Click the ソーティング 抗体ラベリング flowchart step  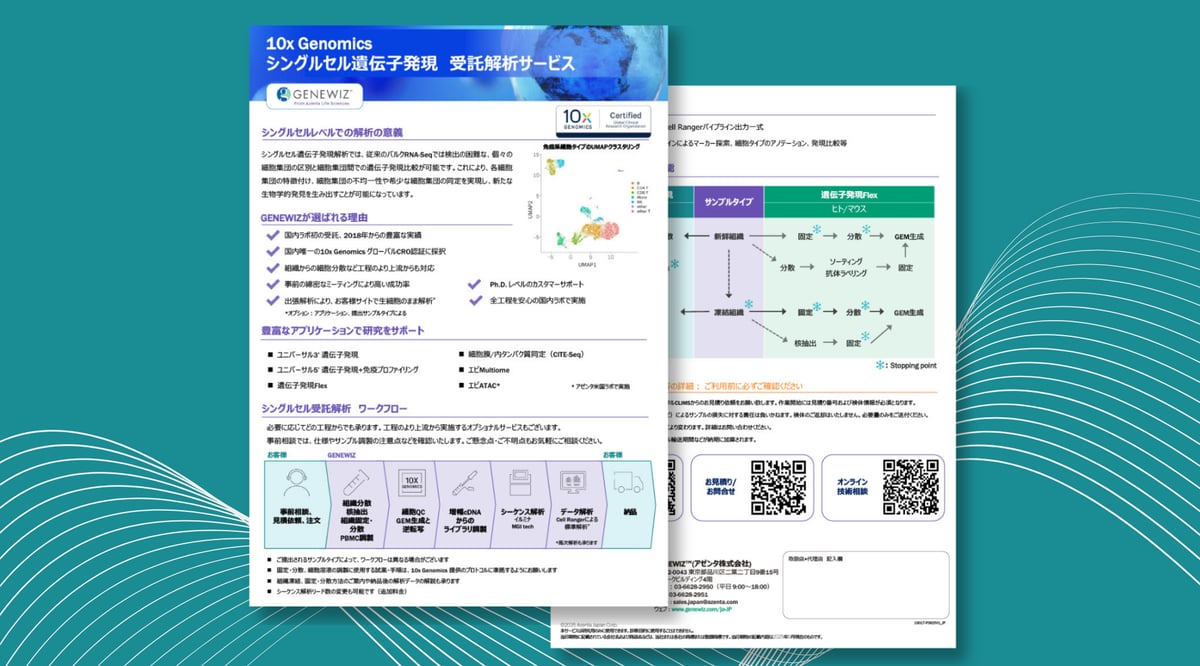click(x=847, y=267)
